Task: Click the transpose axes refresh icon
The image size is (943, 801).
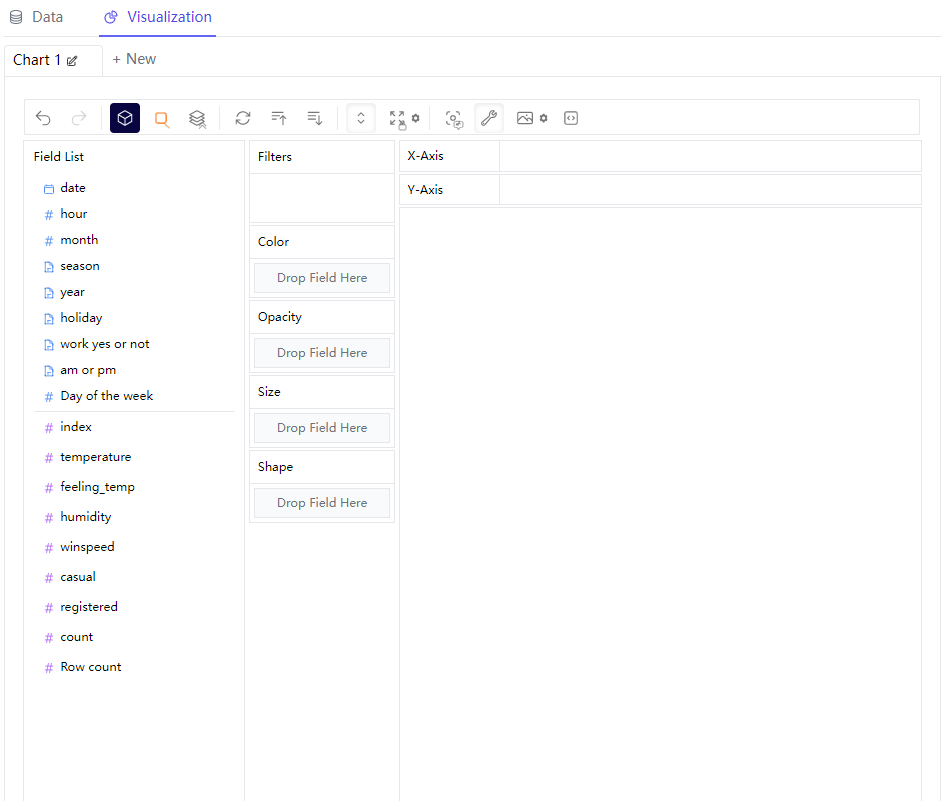Action: pos(243,118)
